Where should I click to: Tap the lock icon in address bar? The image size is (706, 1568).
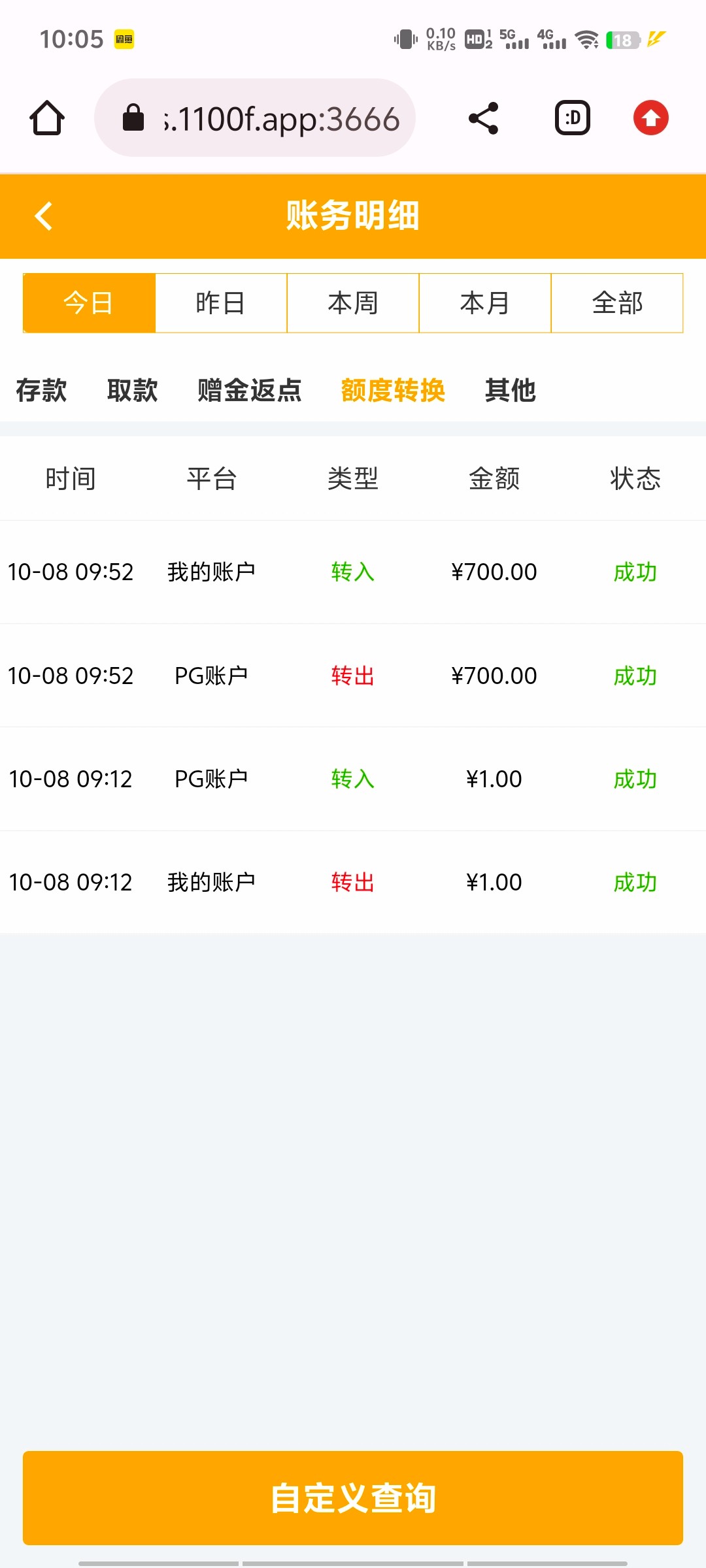point(133,118)
